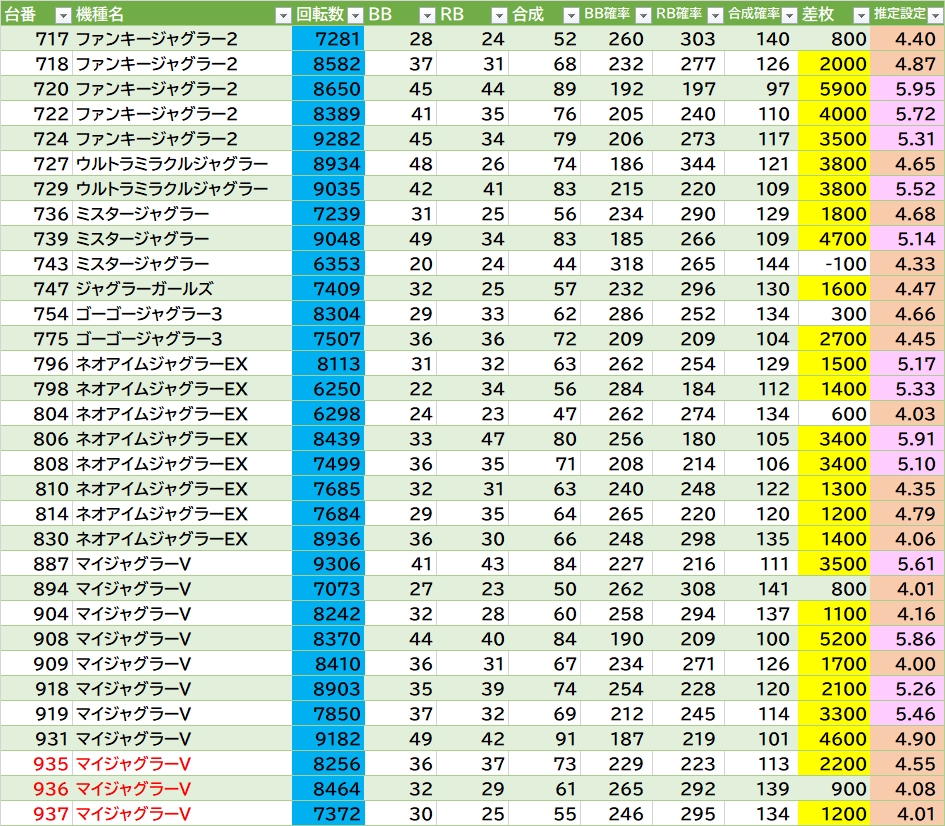The image size is (945, 826).
Task: Open the 合成 column filter arrow
Action: click(x=571, y=16)
